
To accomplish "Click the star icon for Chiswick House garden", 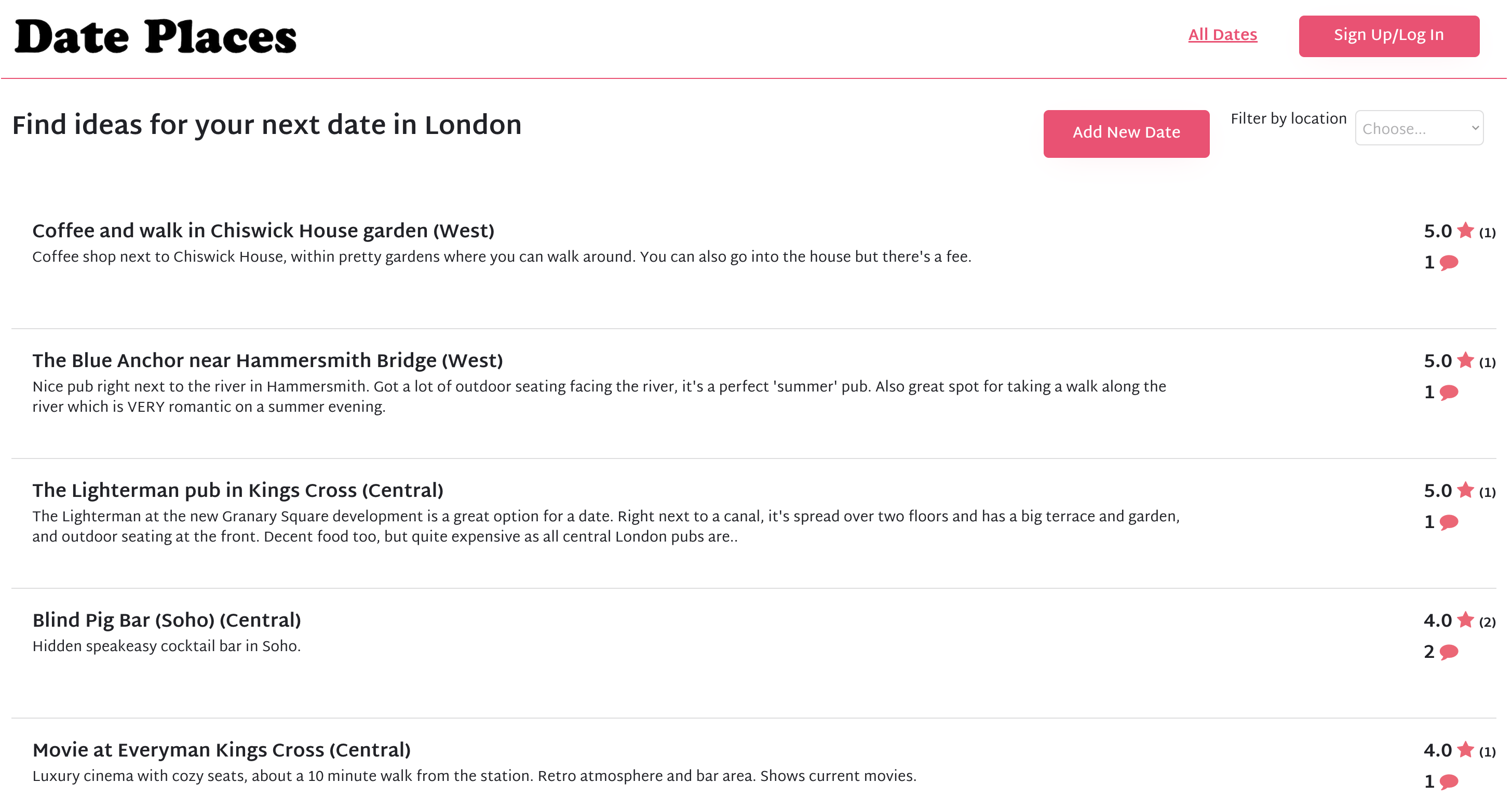I will [x=1466, y=230].
